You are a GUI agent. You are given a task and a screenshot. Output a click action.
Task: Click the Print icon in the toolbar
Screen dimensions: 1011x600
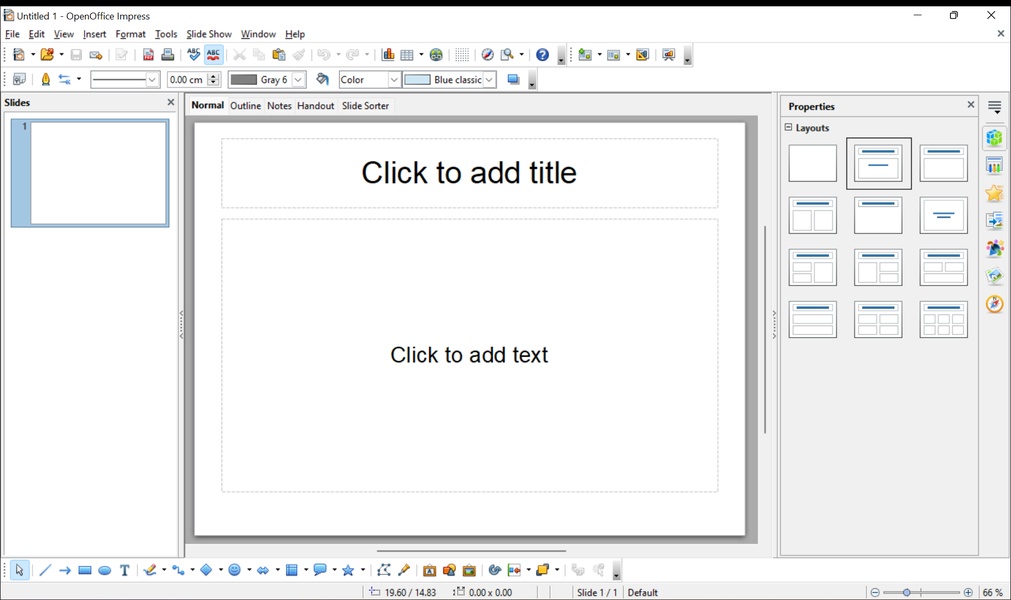(x=168, y=55)
